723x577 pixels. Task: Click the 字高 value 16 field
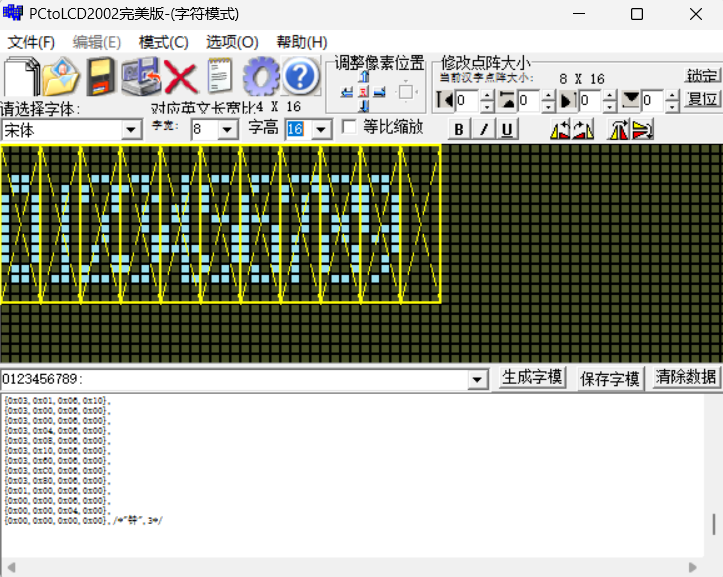click(x=298, y=130)
